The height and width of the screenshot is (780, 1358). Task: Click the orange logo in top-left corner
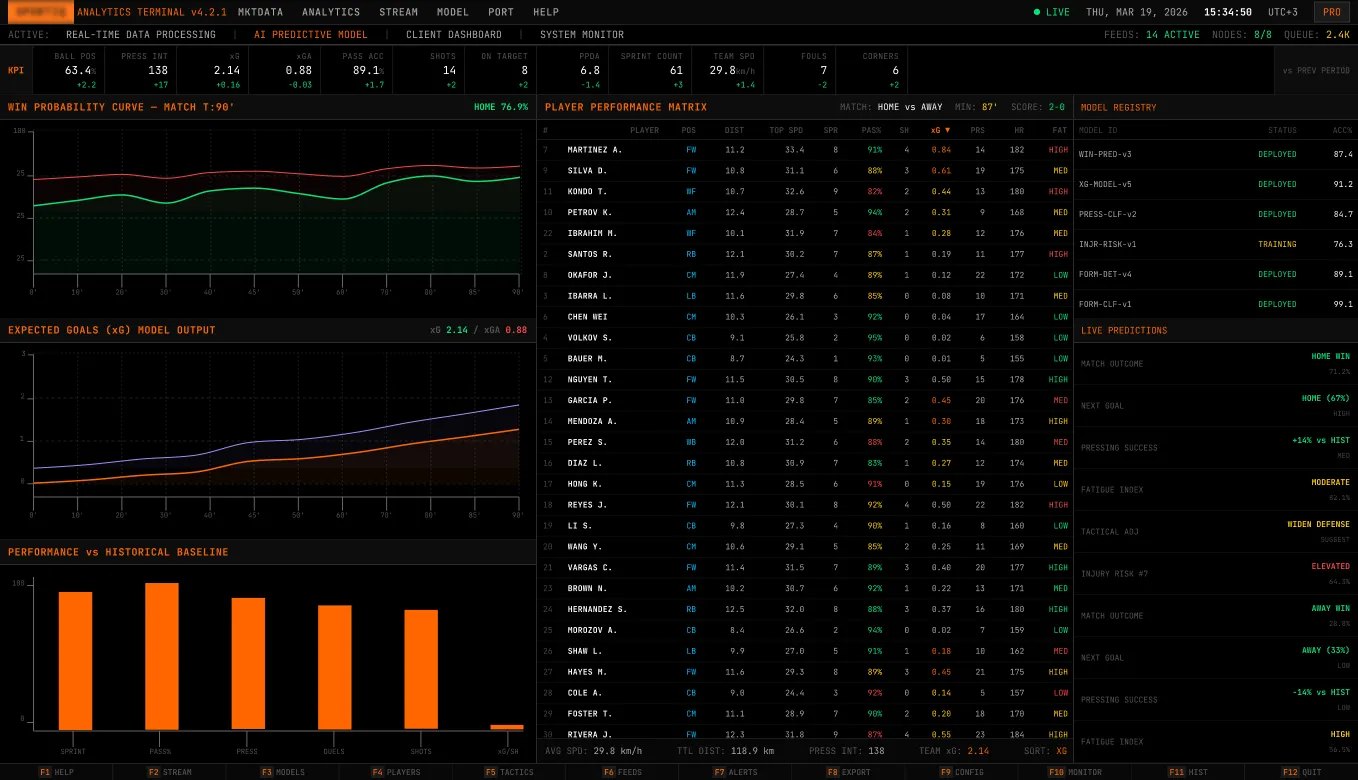41,12
